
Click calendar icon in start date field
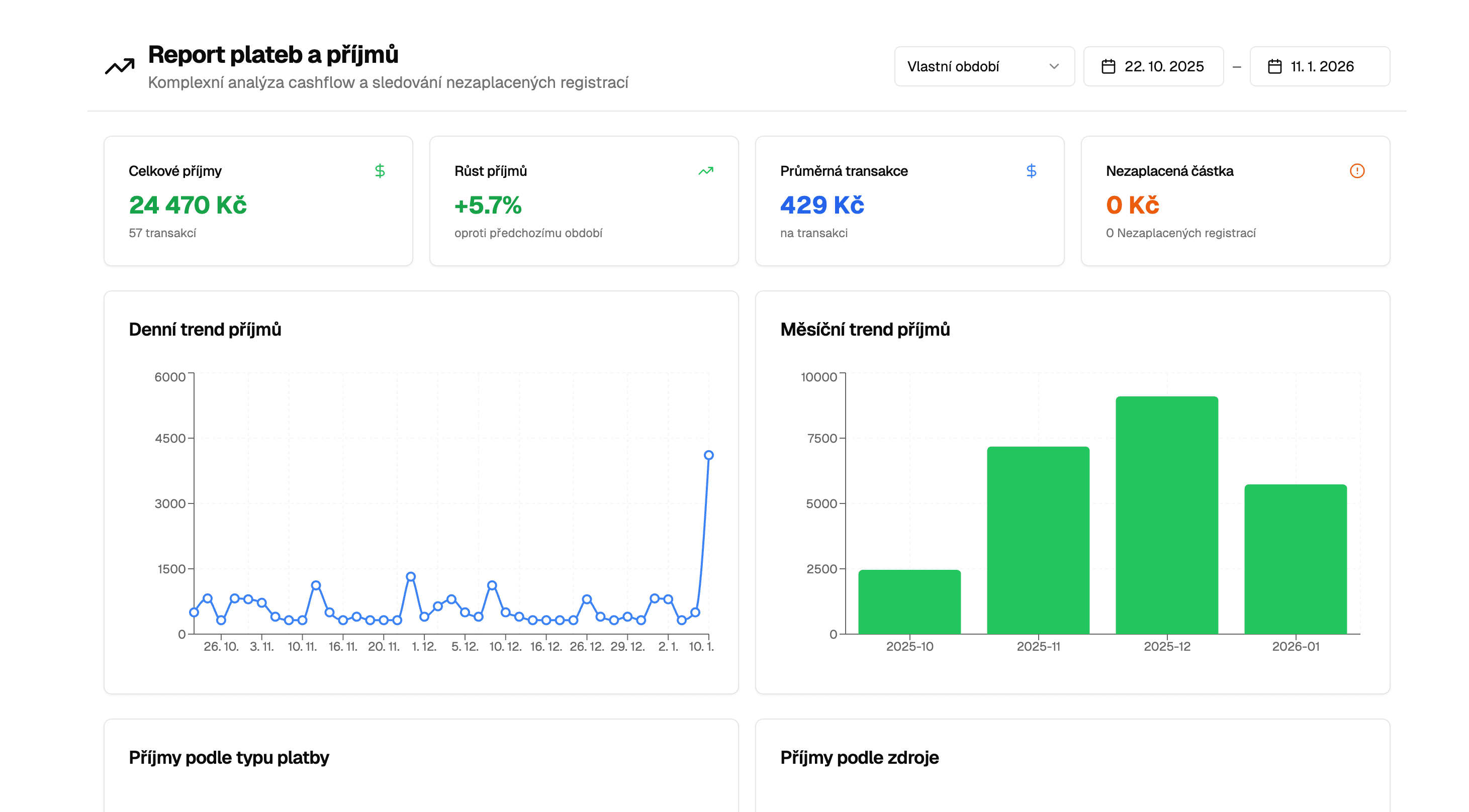click(1108, 67)
